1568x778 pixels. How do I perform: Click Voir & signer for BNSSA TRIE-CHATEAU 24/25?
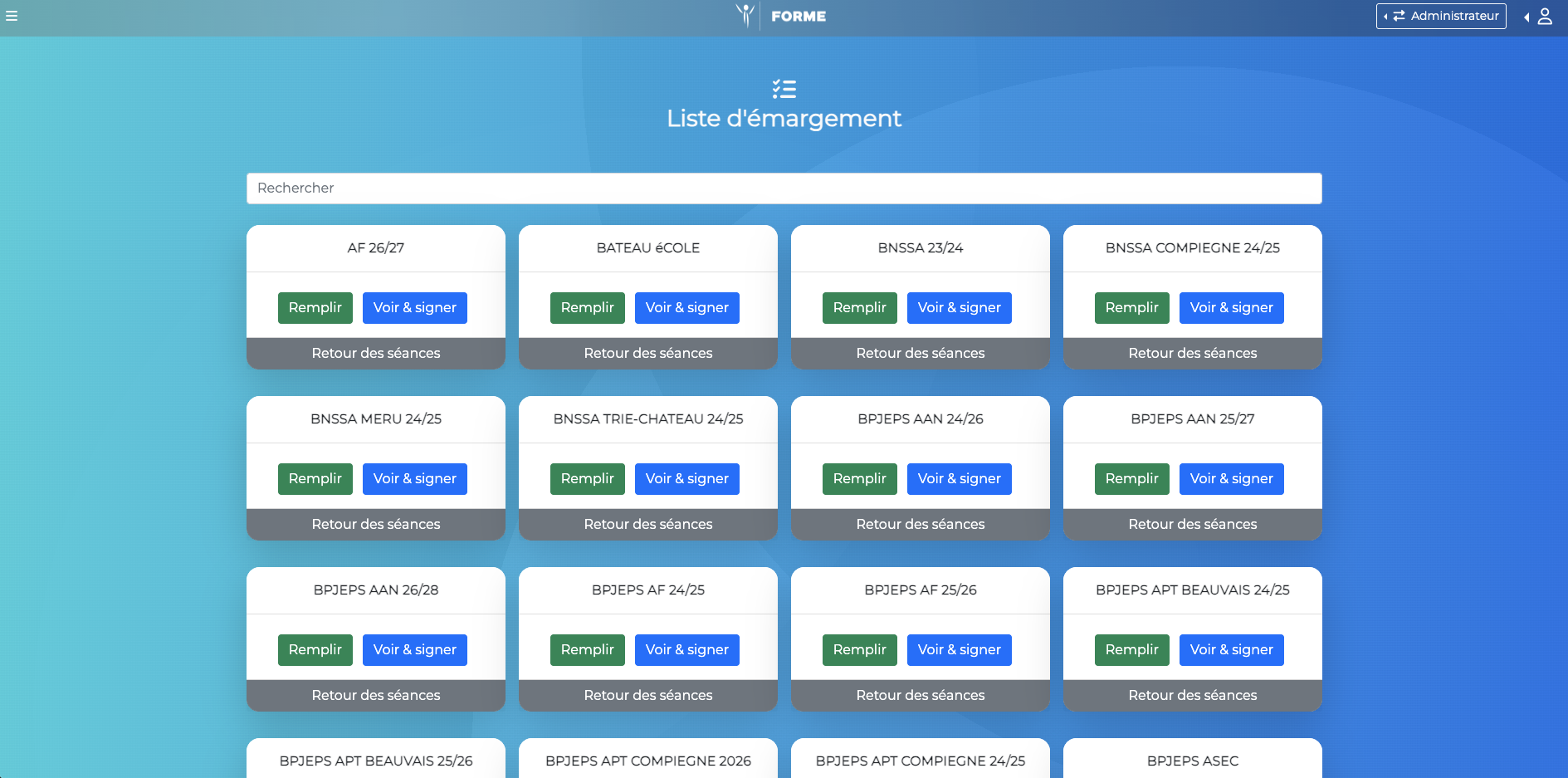[687, 479]
